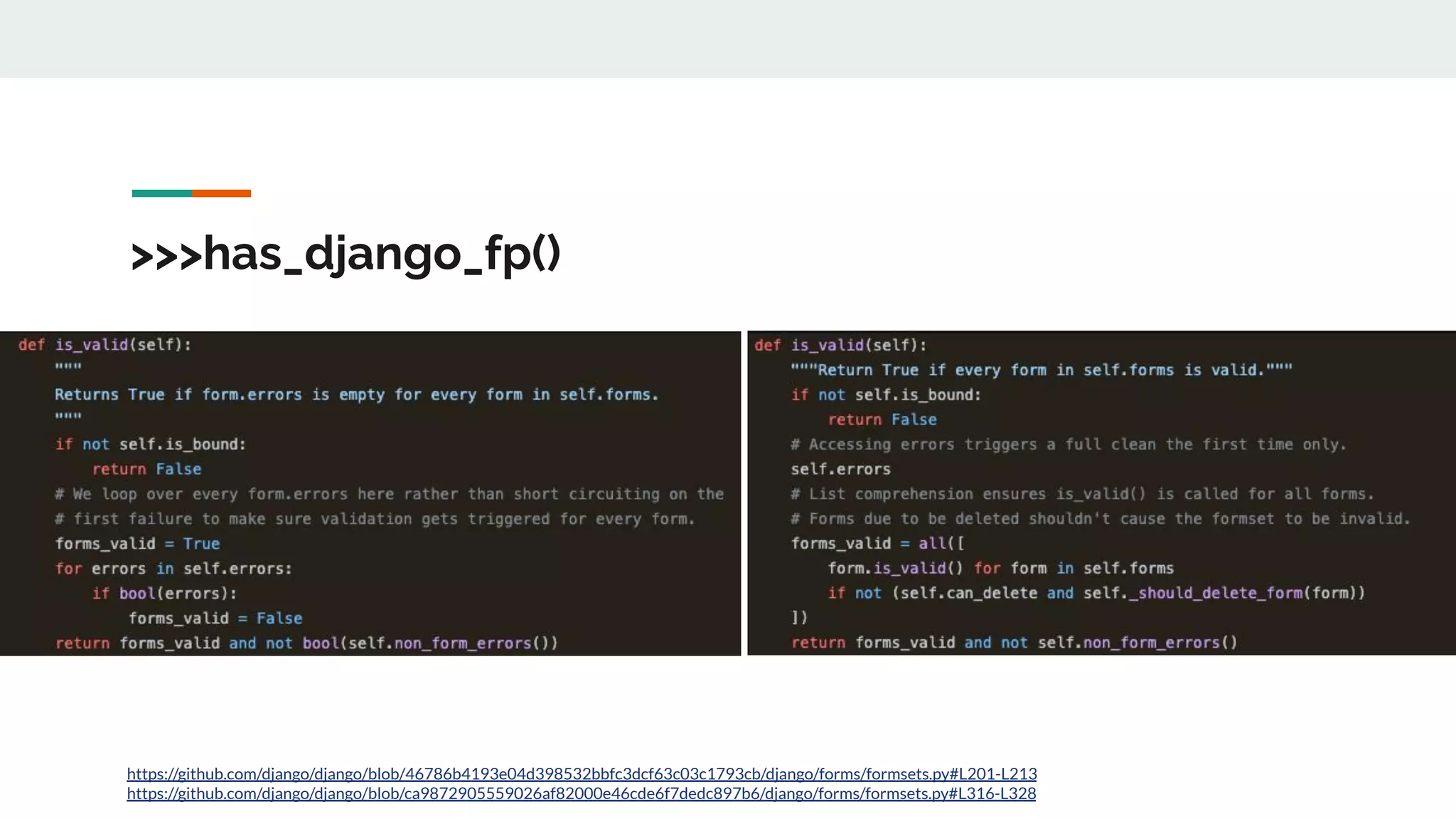Click the line "forms_valid = all(["
This screenshot has width=1456, height=819.
tap(878, 544)
